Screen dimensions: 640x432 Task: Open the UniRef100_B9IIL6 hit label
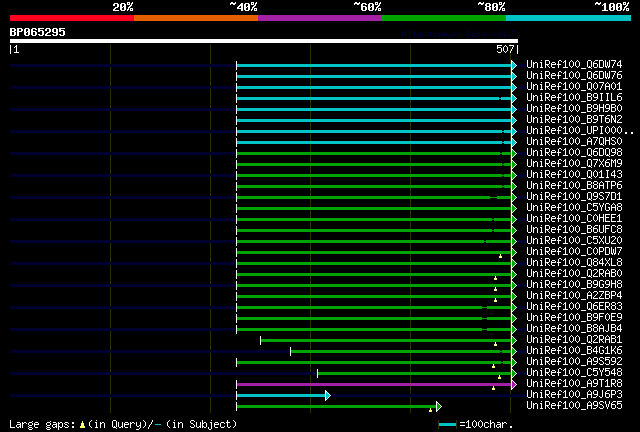point(574,98)
